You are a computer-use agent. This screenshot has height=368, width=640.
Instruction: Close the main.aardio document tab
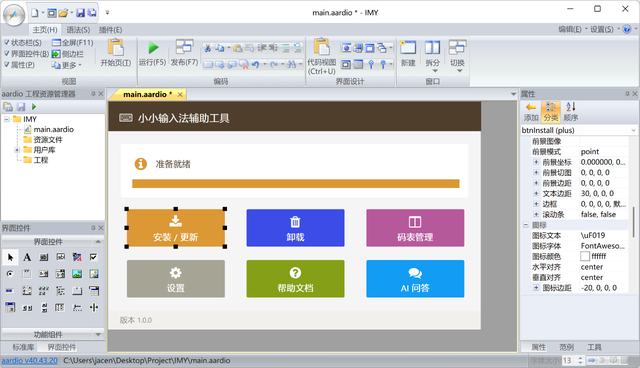(x=180, y=95)
